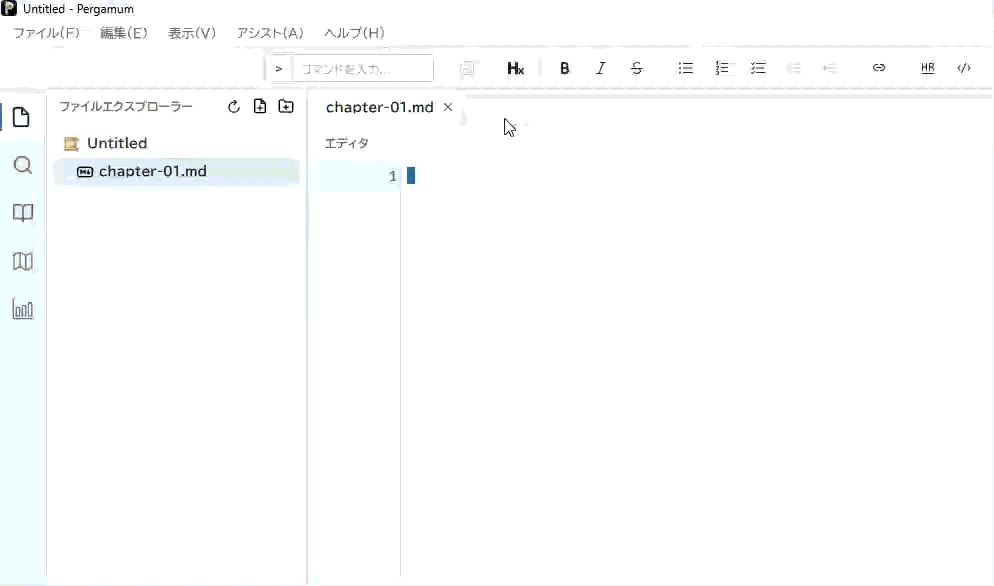Focus the command input field
Image resolution: width=994 pixels, height=586 pixels.
(x=363, y=68)
